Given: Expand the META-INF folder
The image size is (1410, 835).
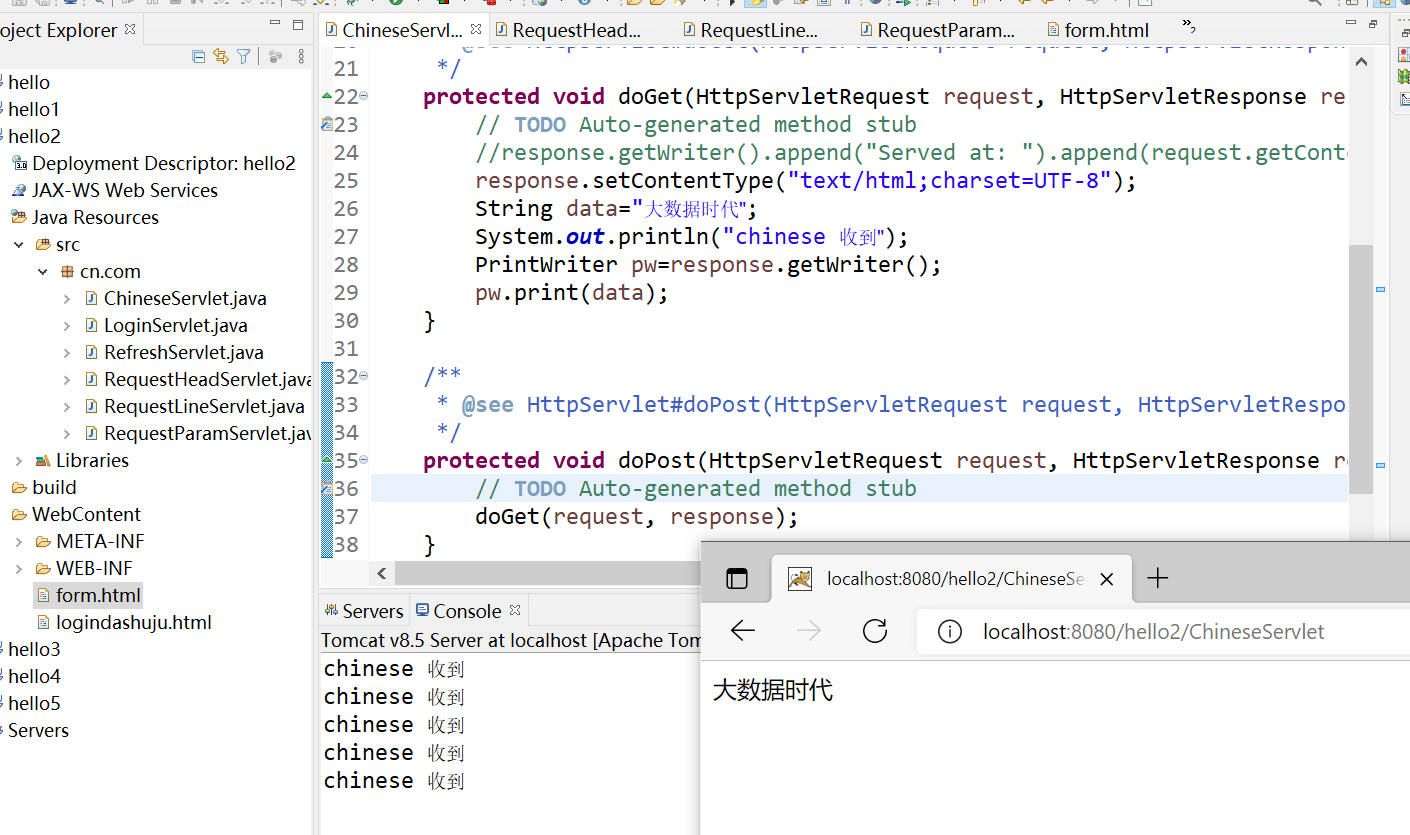Looking at the screenshot, I should point(19,541).
